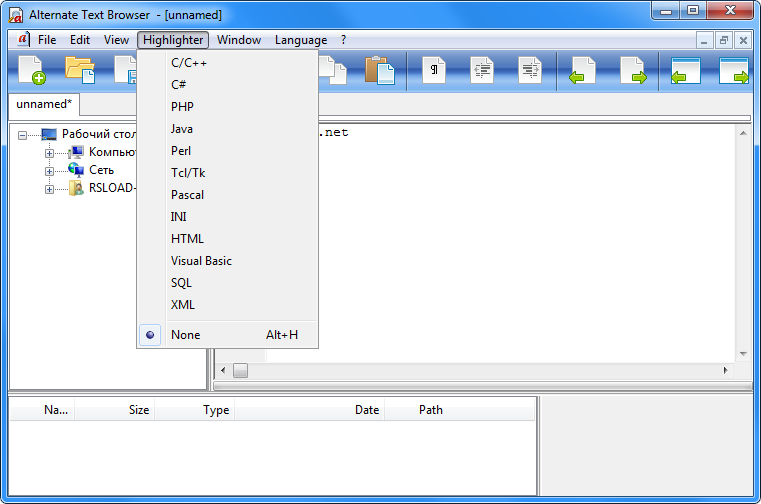
Task: Expand the RSLOAD tree node
Action: (49, 189)
